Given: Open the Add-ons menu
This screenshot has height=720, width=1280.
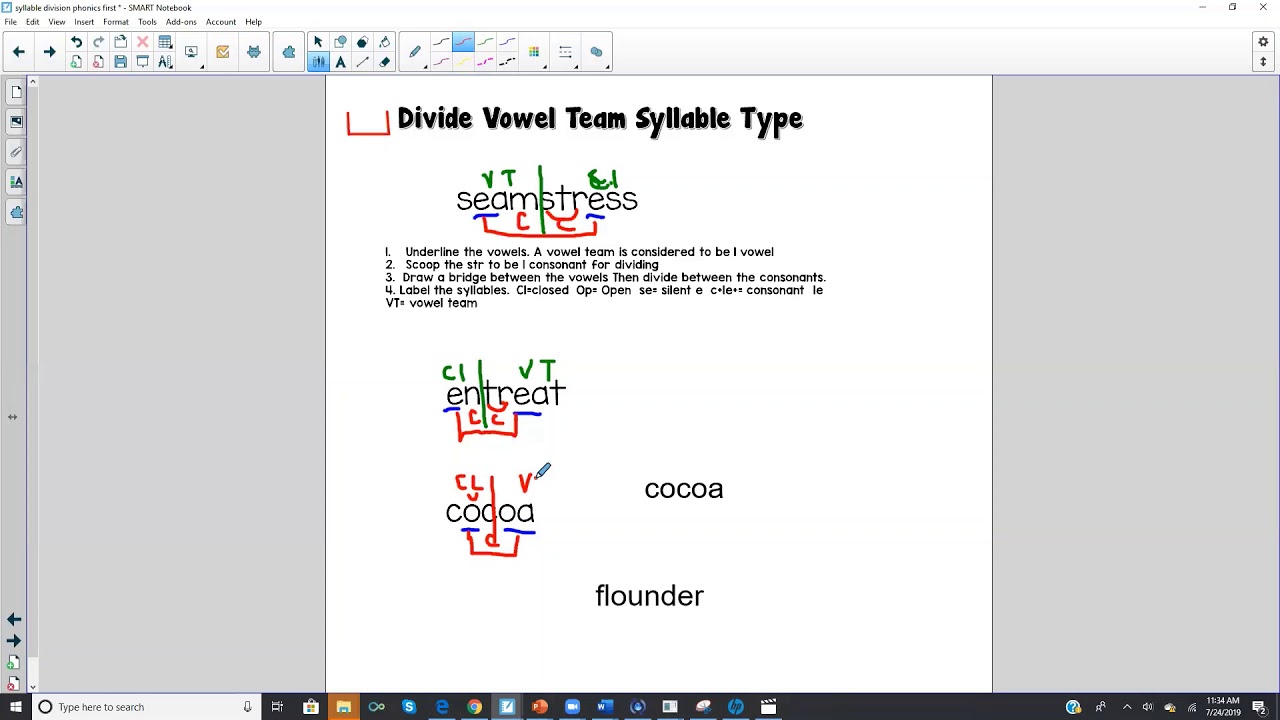Looking at the screenshot, I should click(181, 22).
